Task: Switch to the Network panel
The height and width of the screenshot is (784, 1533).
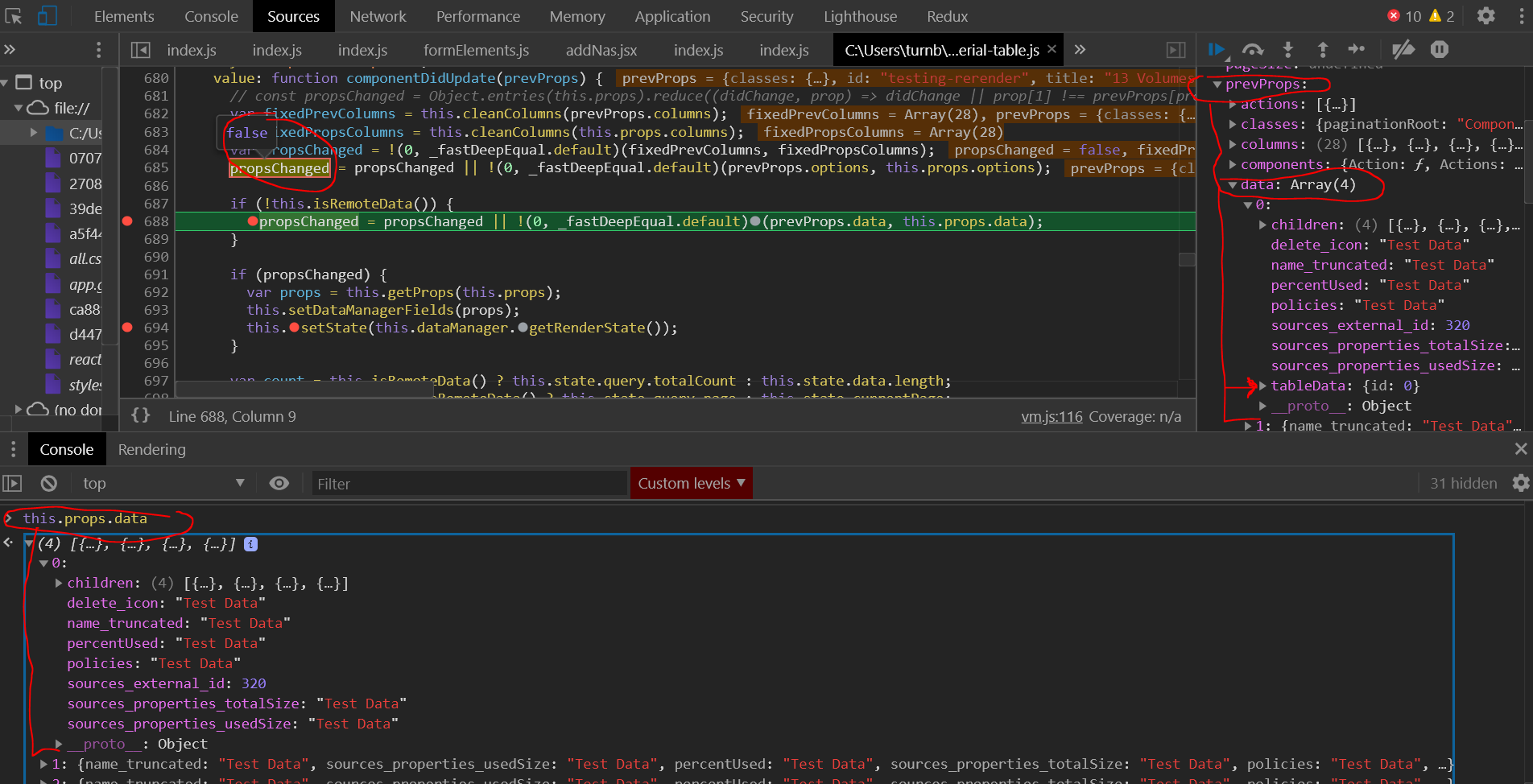Action: coord(378,16)
